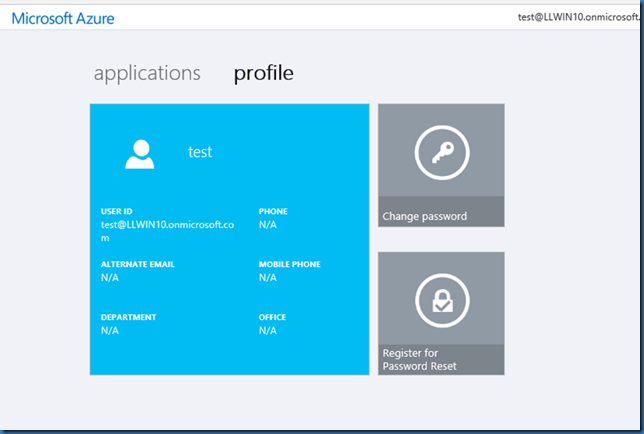Click the USER ID label
The height and width of the screenshot is (434, 644).
click(x=117, y=211)
